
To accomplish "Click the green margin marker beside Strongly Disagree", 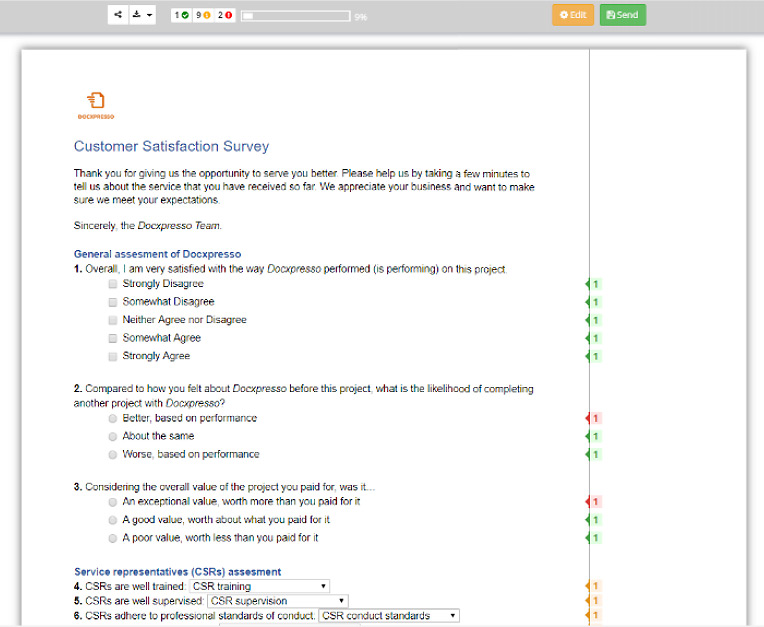I will pos(593,284).
